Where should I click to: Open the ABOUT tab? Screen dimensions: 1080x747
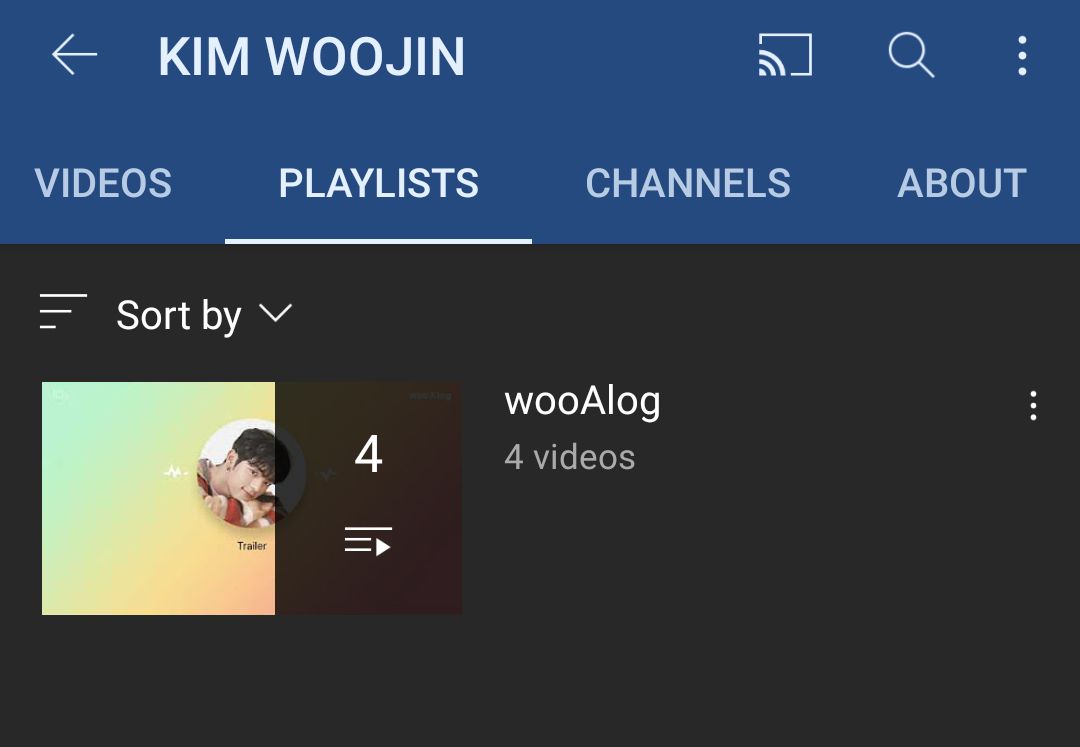(x=962, y=183)
